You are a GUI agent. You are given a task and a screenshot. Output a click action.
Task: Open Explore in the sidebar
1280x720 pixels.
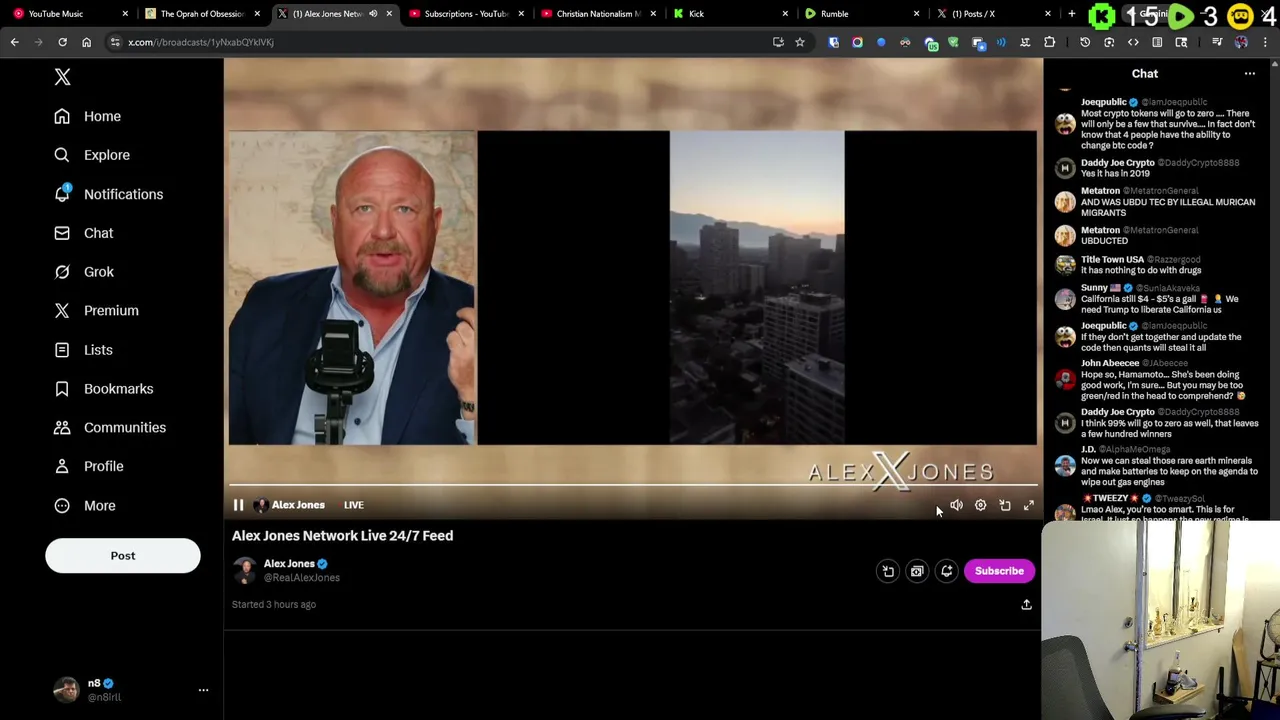point(92,155)
